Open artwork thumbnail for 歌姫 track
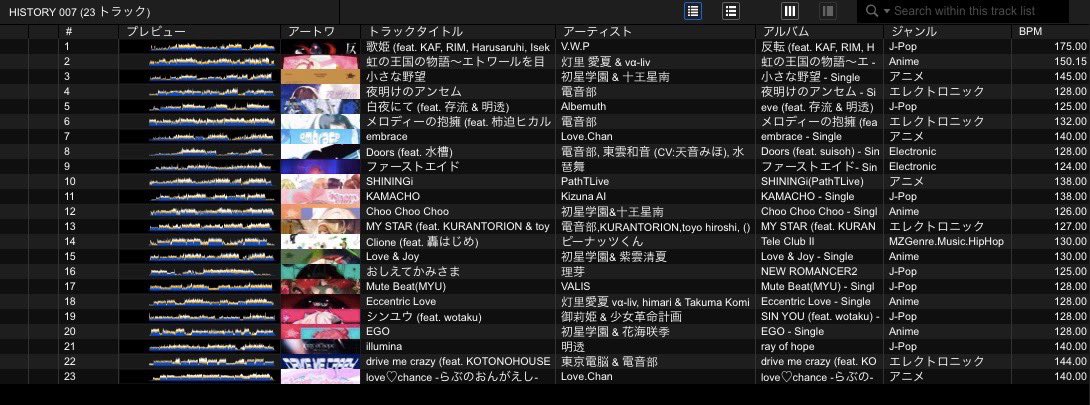 coord(320,47)
